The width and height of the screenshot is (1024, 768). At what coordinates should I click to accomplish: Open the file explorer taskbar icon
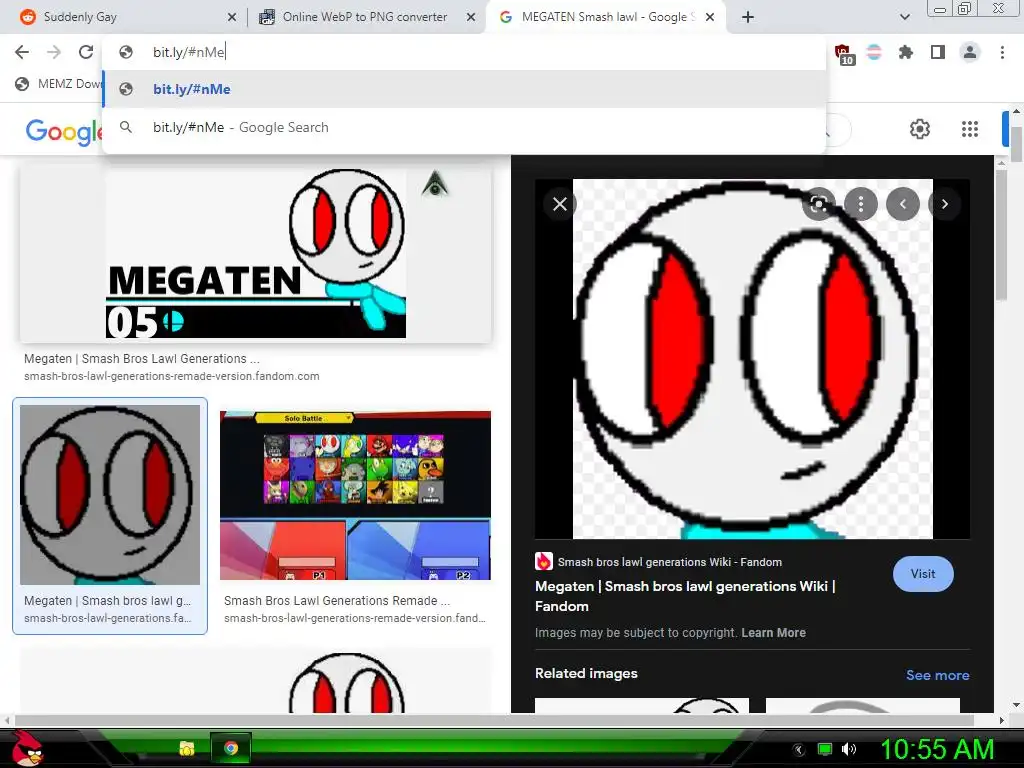click(x=187, y=748)
